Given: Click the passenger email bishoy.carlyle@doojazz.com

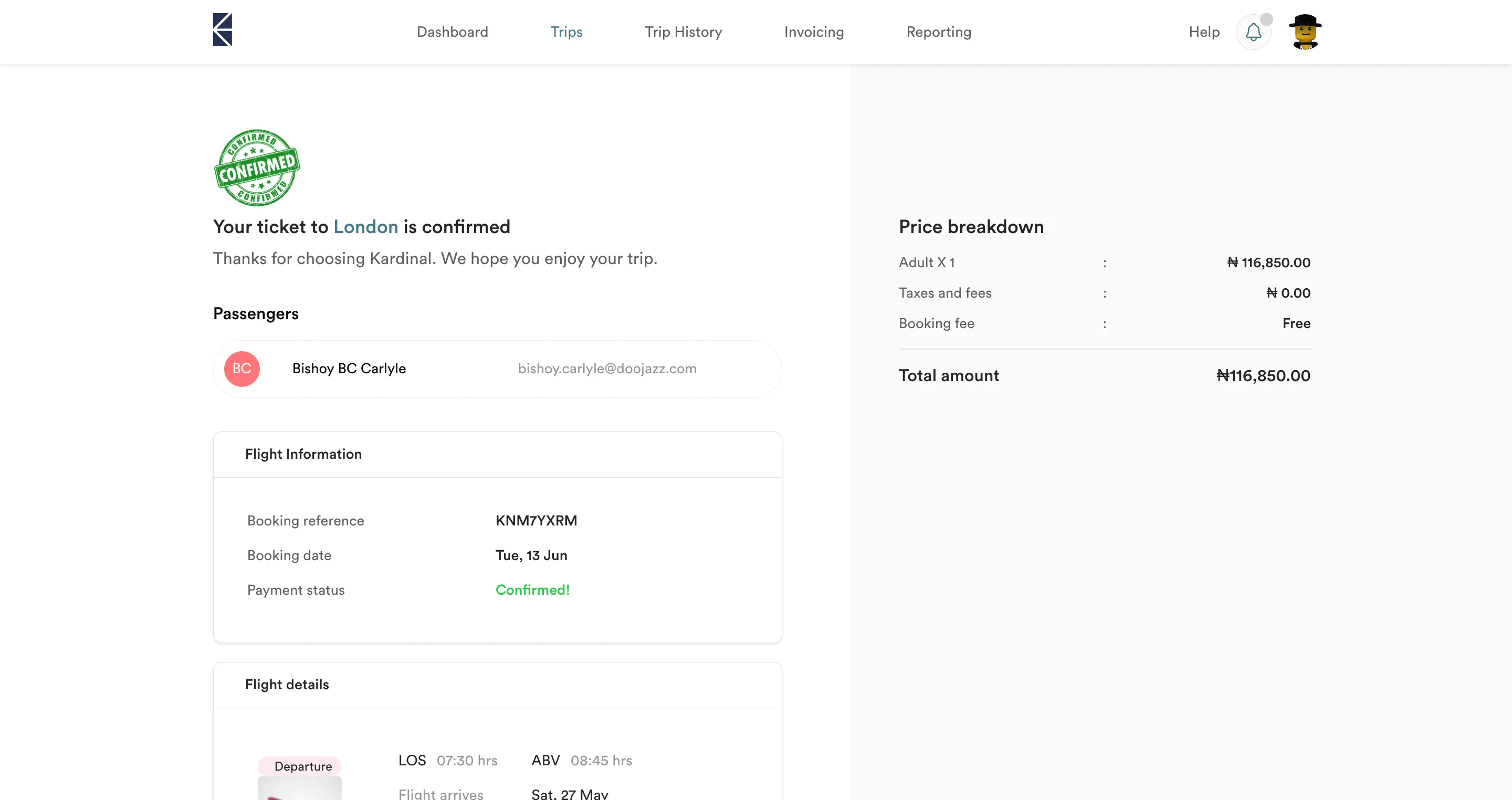Looking at the screenshot, I should (607, 369).
